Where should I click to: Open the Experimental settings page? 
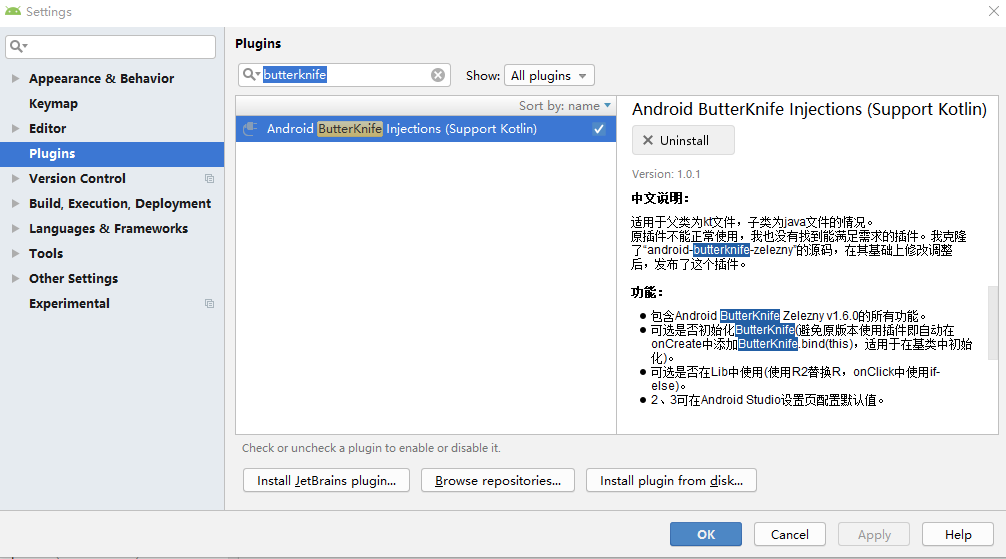click(69, 304)
